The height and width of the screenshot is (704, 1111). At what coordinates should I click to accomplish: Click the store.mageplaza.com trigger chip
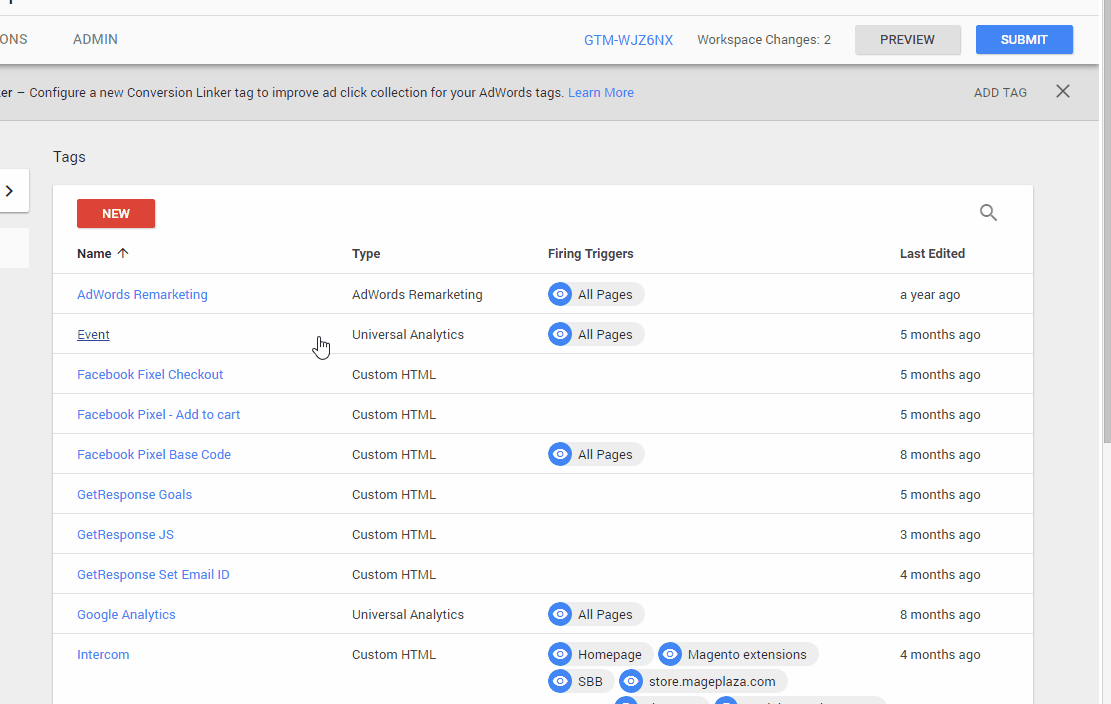703,681
